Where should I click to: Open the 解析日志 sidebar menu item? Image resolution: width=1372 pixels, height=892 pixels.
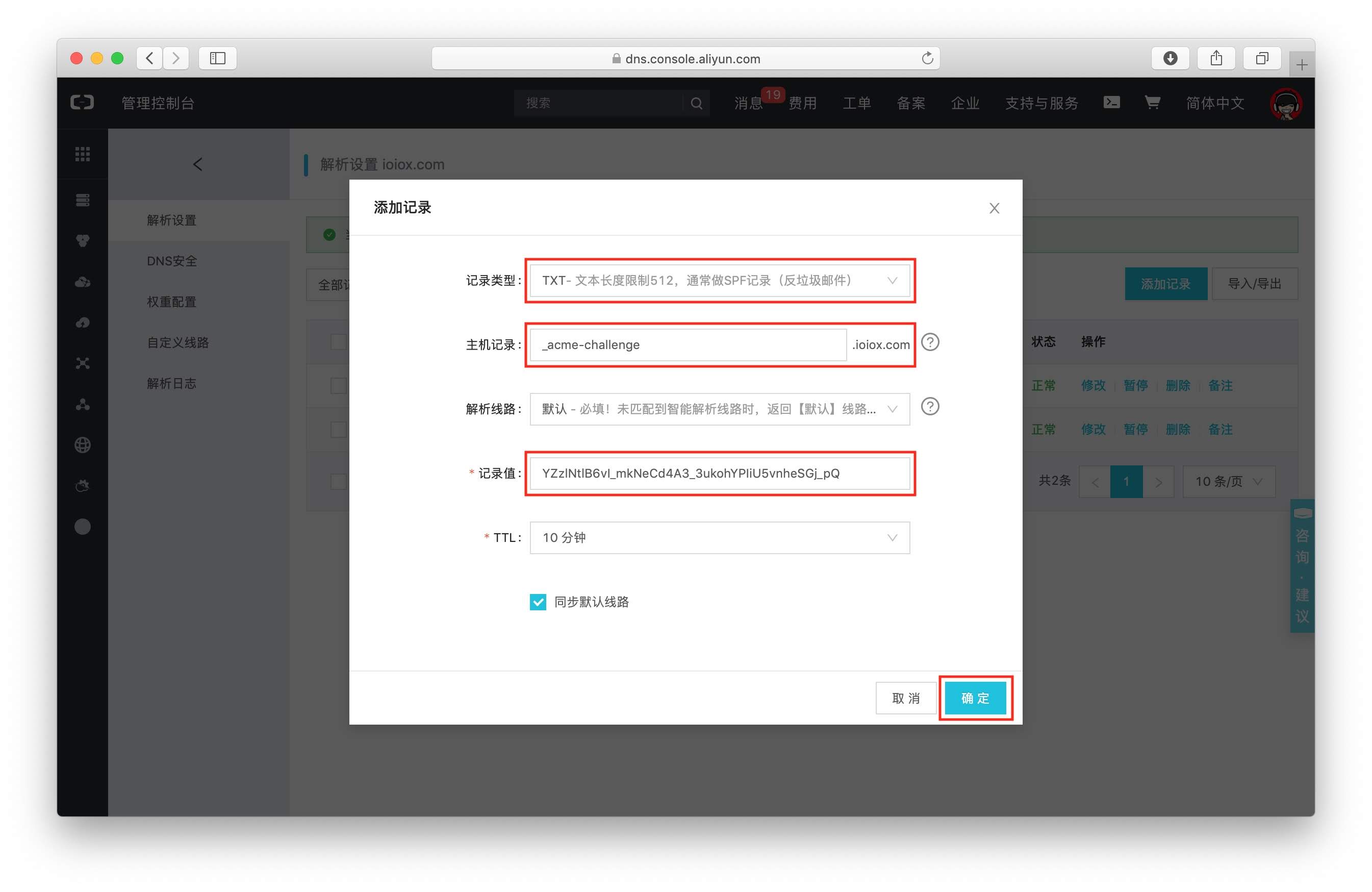(172, 383)
